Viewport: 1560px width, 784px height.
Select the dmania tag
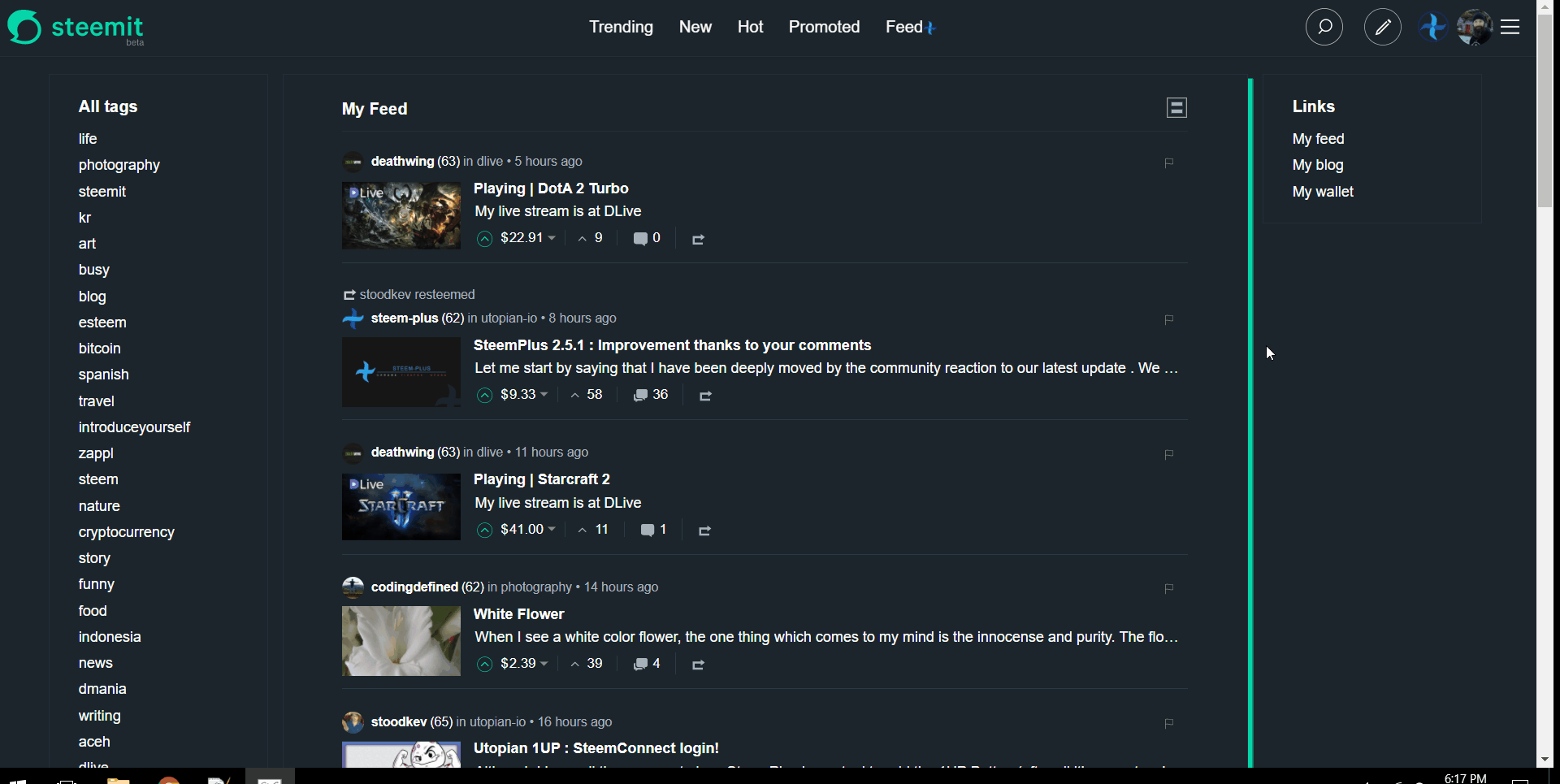click(x=102, y=689)
